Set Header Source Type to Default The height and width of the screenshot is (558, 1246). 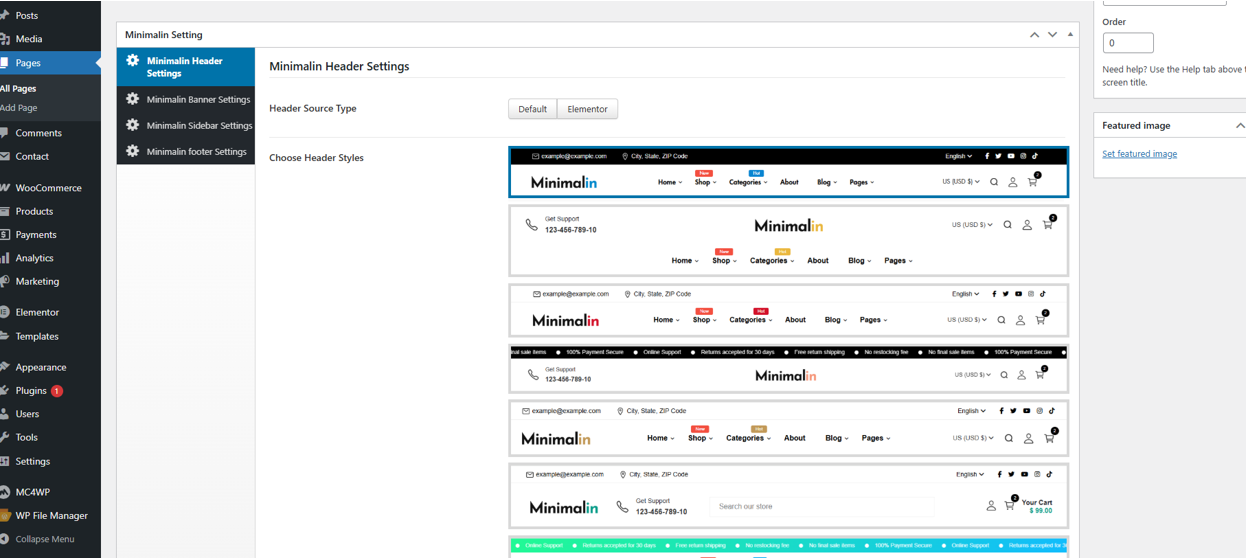click(x=532, y=109)
